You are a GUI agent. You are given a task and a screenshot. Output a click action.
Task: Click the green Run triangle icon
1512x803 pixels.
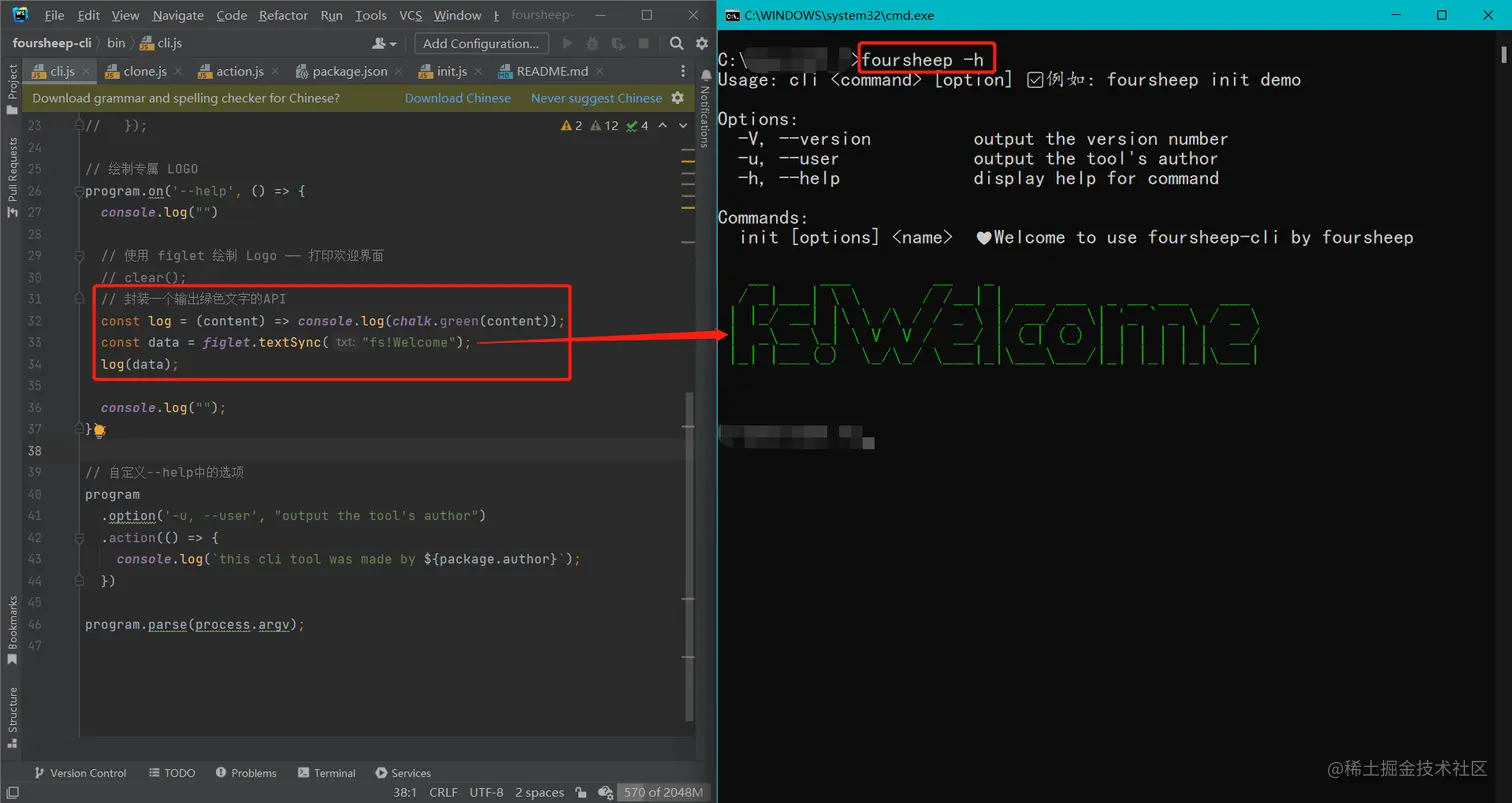568,43
